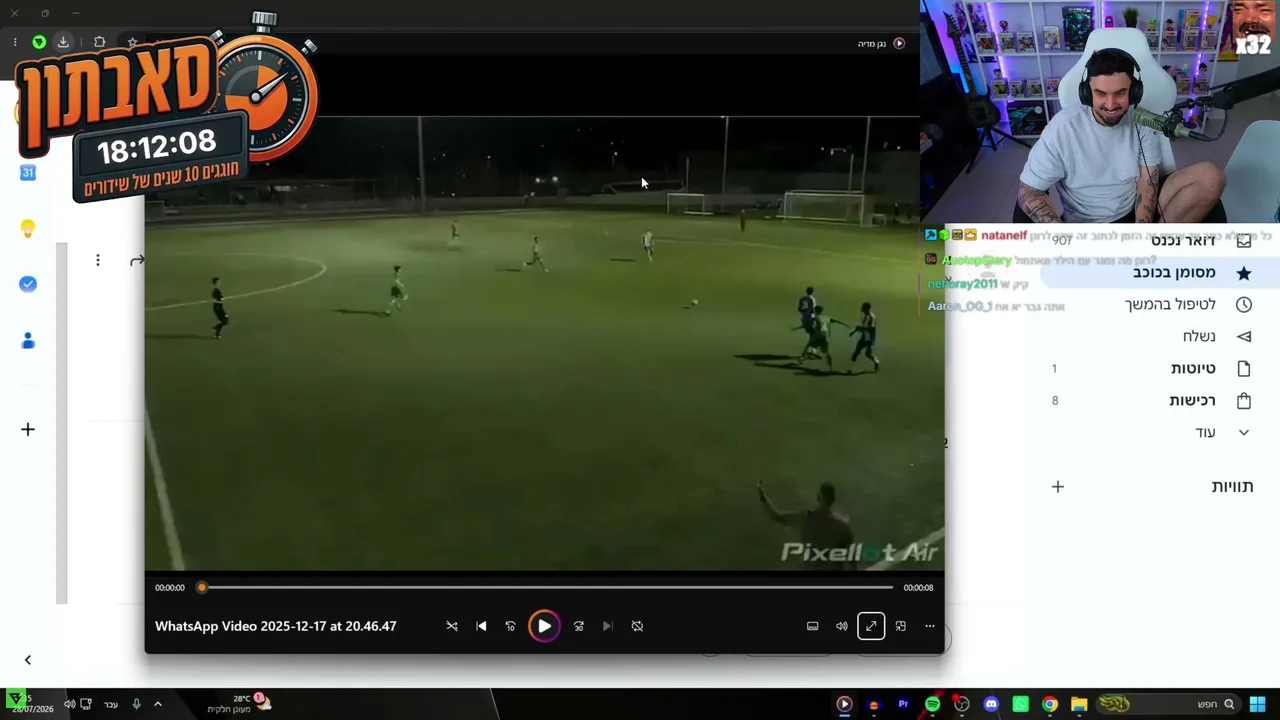1280x720 pixels.
Task: Click the video seek bar handle
Action: point(202,588)
